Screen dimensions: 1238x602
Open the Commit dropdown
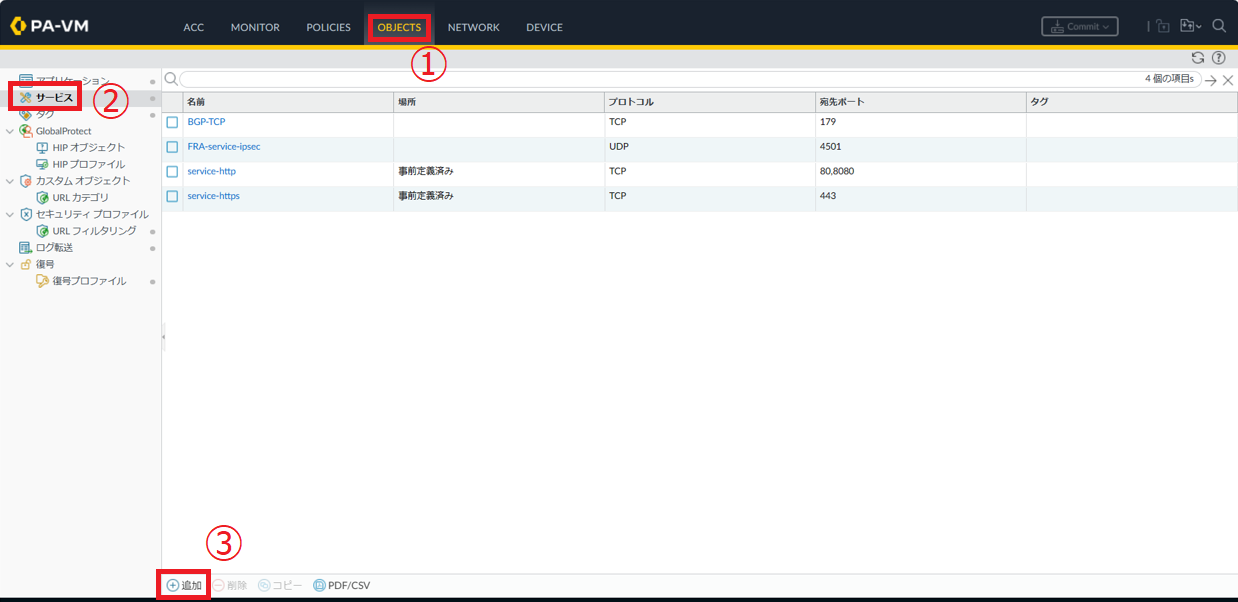coord(1079,27)
